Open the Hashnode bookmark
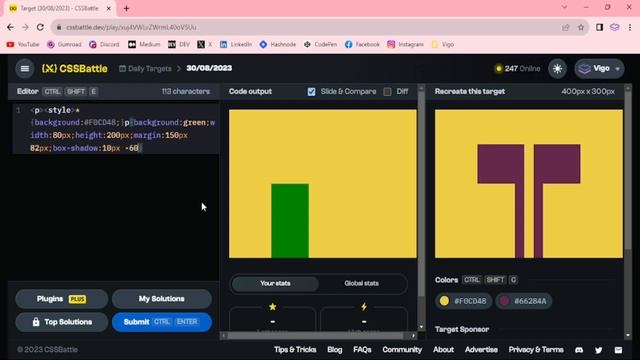Image resolution: width=640 pixels, height=360 pixels. point(278,44)
